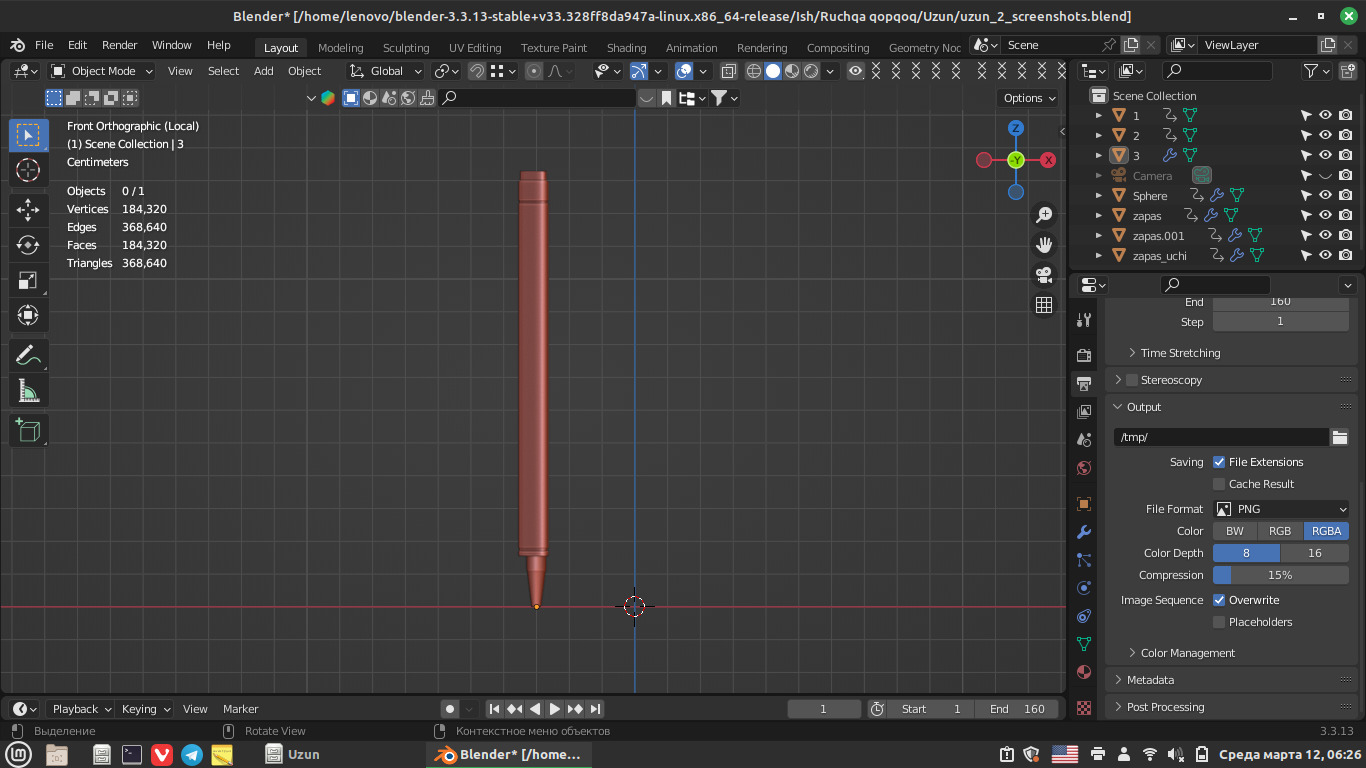This screenshot has height=768, width=1366.
Task: Set color depth to 16
Action: tap(1315, 553)
